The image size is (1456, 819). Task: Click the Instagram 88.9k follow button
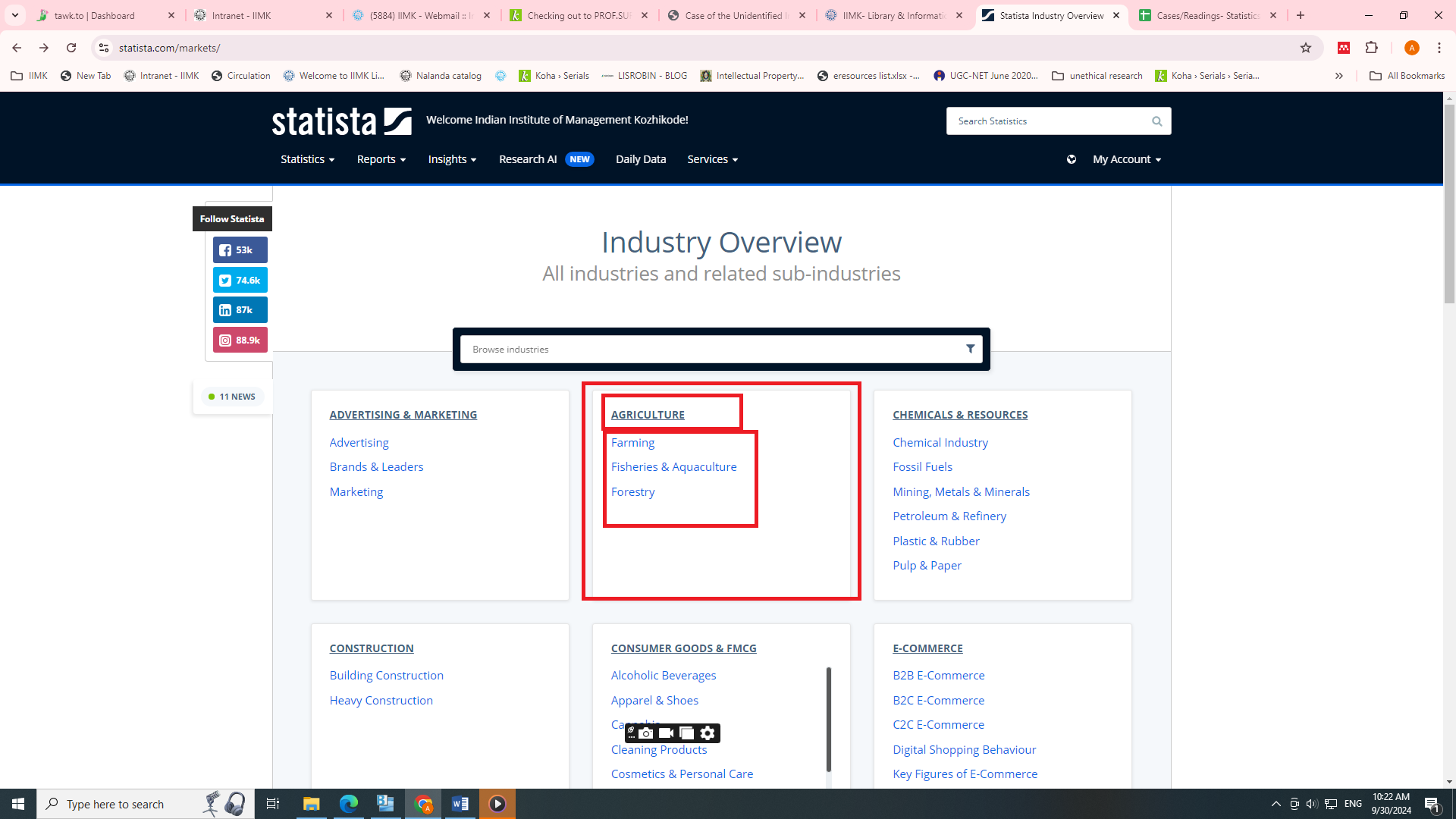240,340
